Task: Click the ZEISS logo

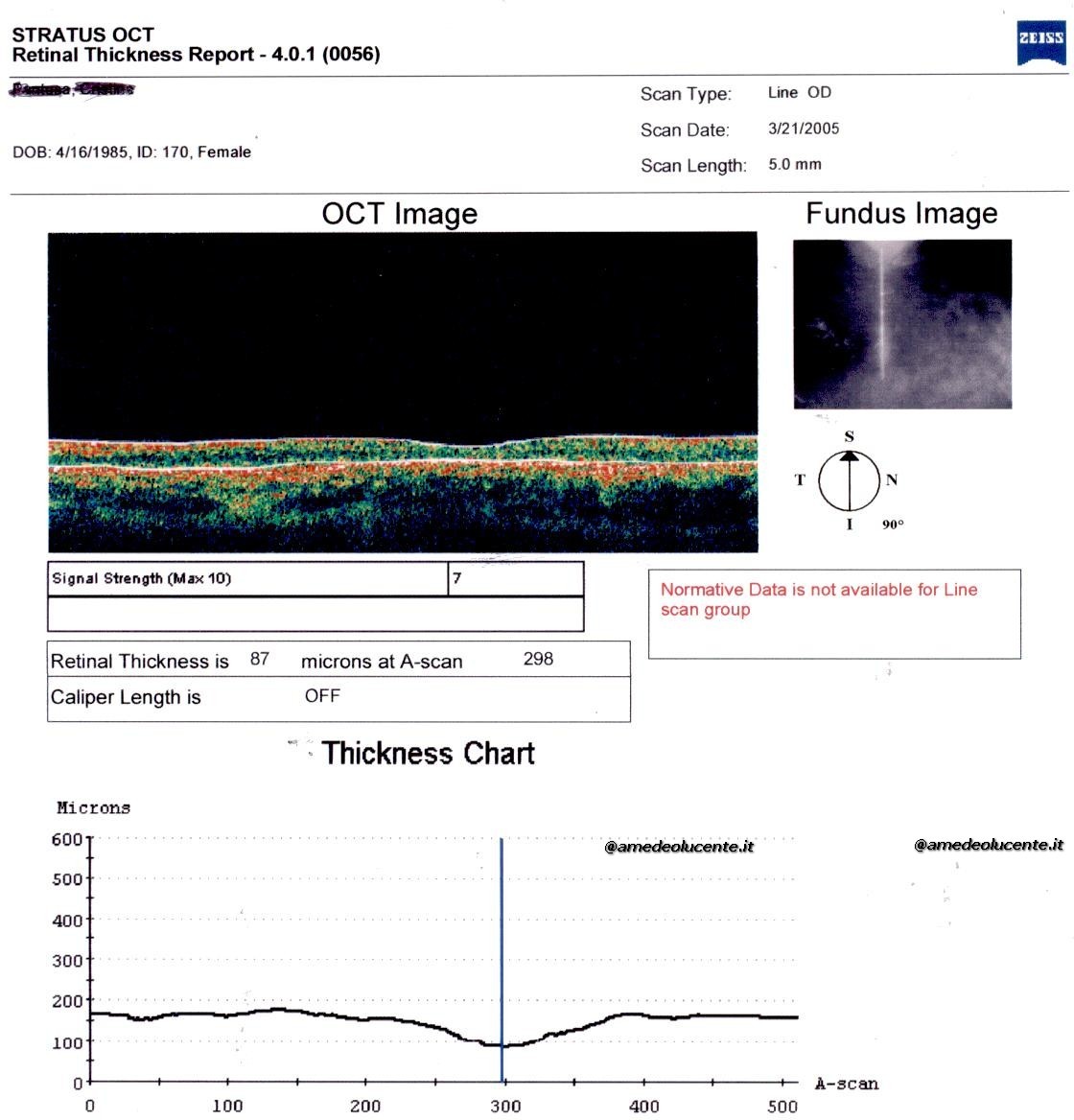Action: [1041, 42]
